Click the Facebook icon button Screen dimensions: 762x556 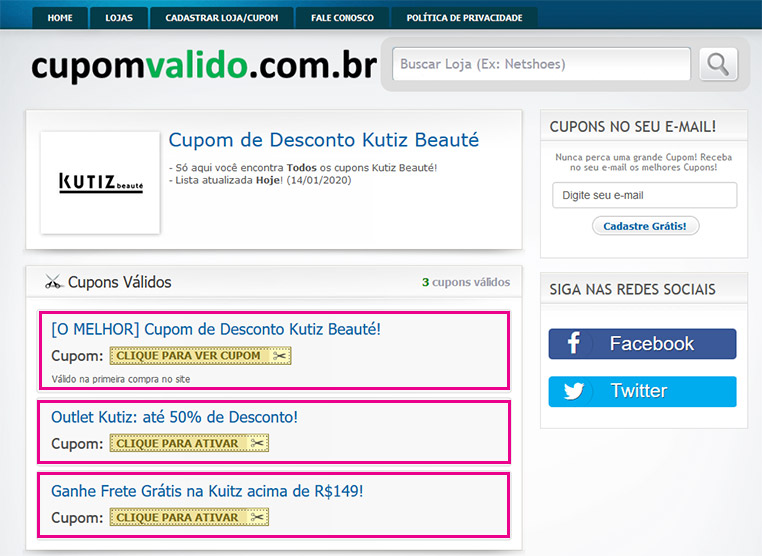click(642, 344)
